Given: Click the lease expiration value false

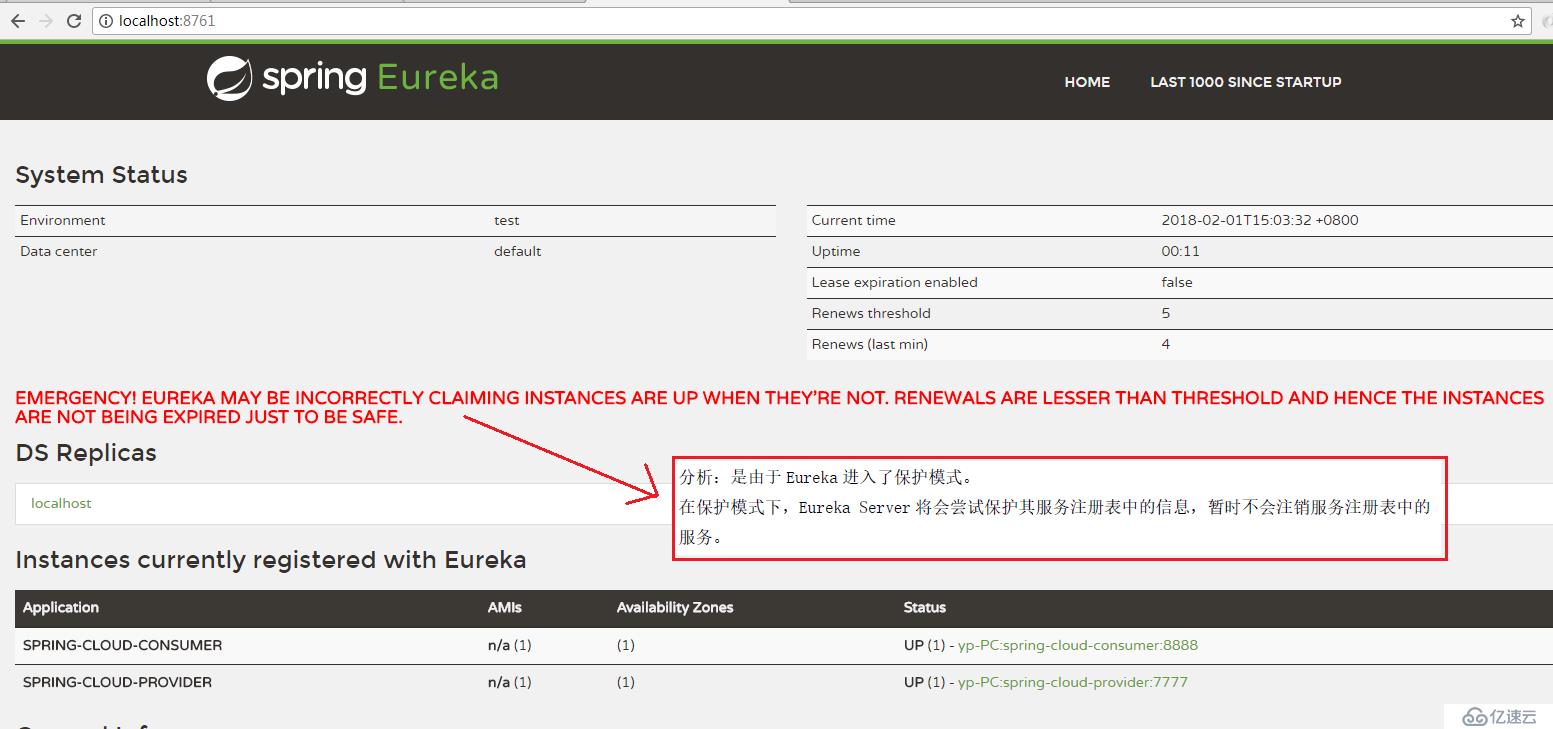Looking at the screenshot, I should coord(1177,282).
